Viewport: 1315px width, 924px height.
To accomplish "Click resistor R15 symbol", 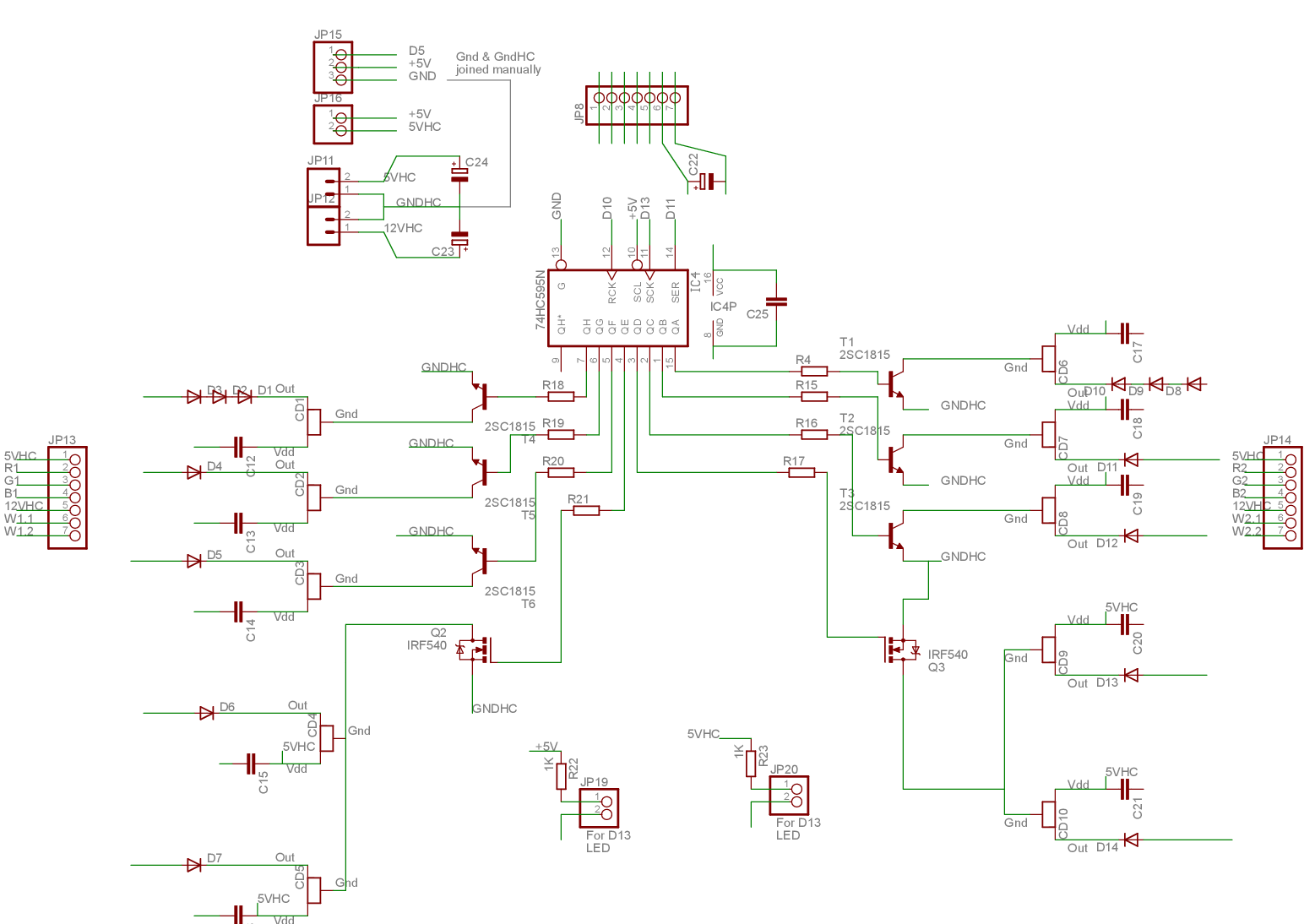I will (x=814, y=396).
